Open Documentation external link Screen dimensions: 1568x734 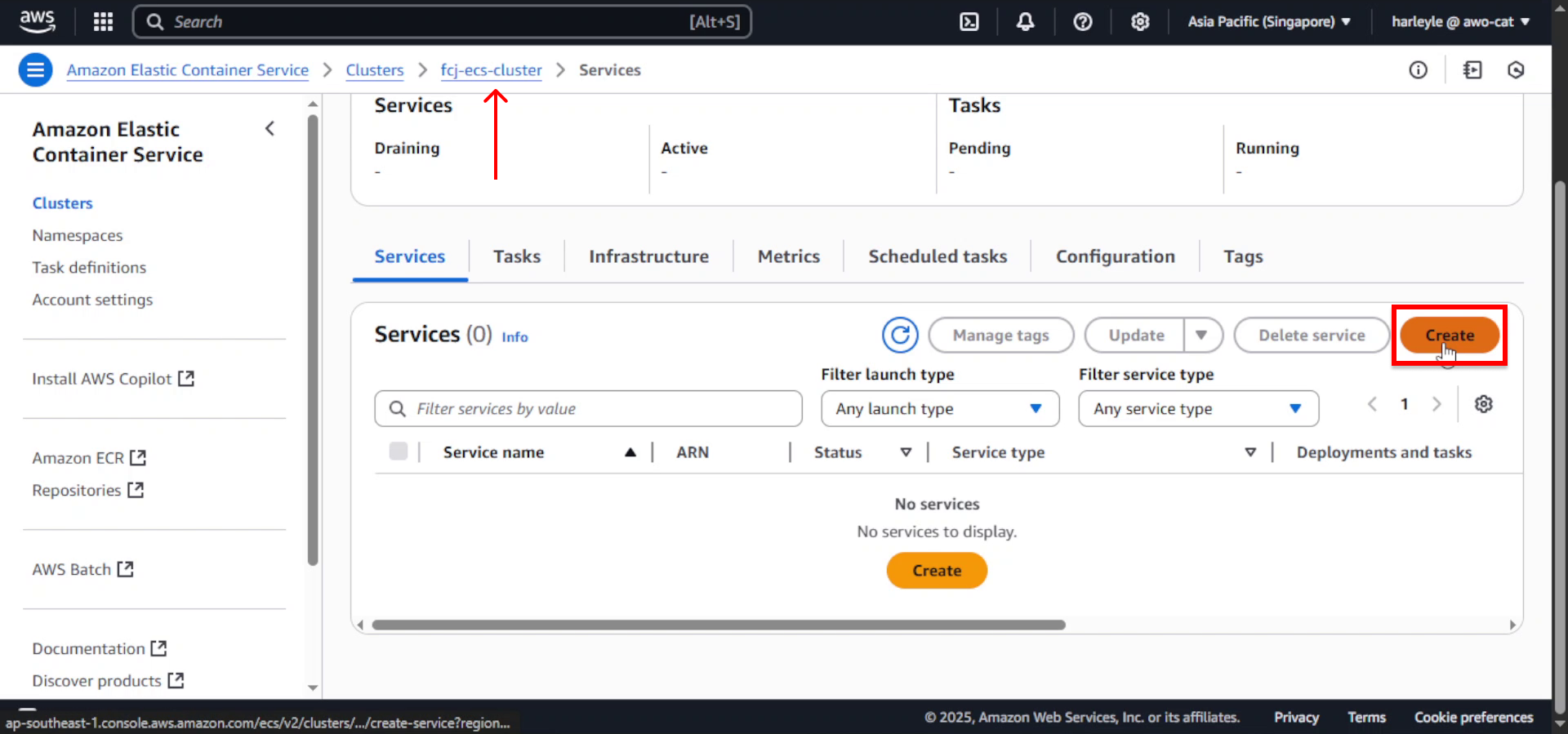pyautogui.click(x=99, y=648)
